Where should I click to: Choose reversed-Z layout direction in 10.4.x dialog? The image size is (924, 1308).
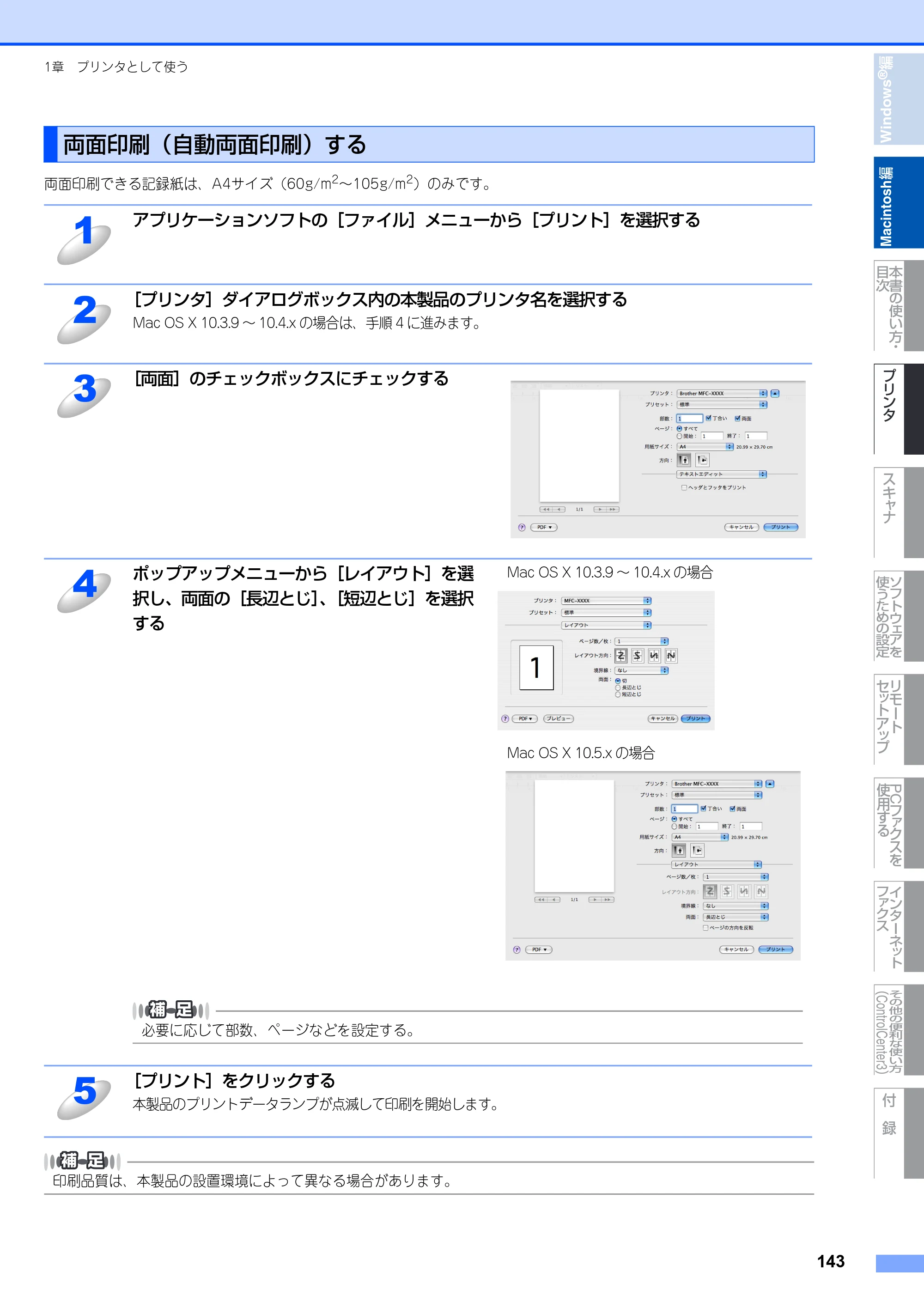coord(638,656)
